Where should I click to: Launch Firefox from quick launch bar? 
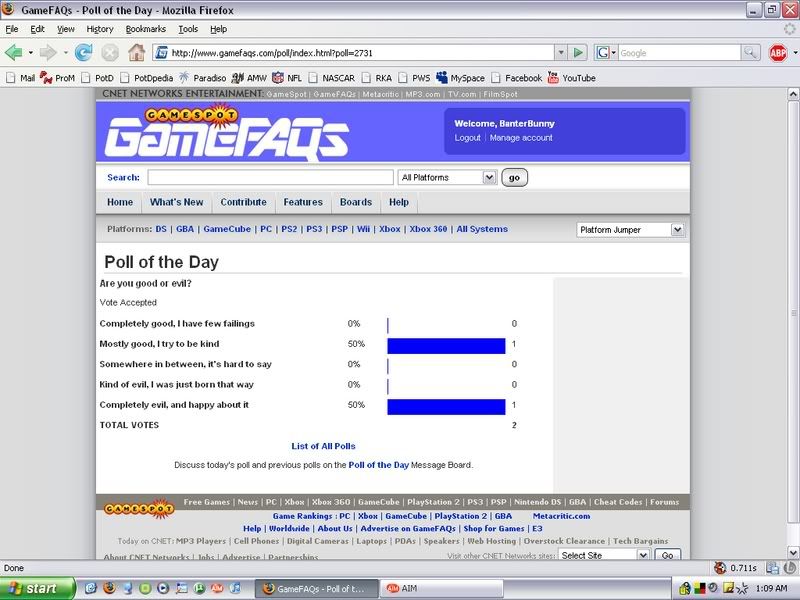click(109, 588)
